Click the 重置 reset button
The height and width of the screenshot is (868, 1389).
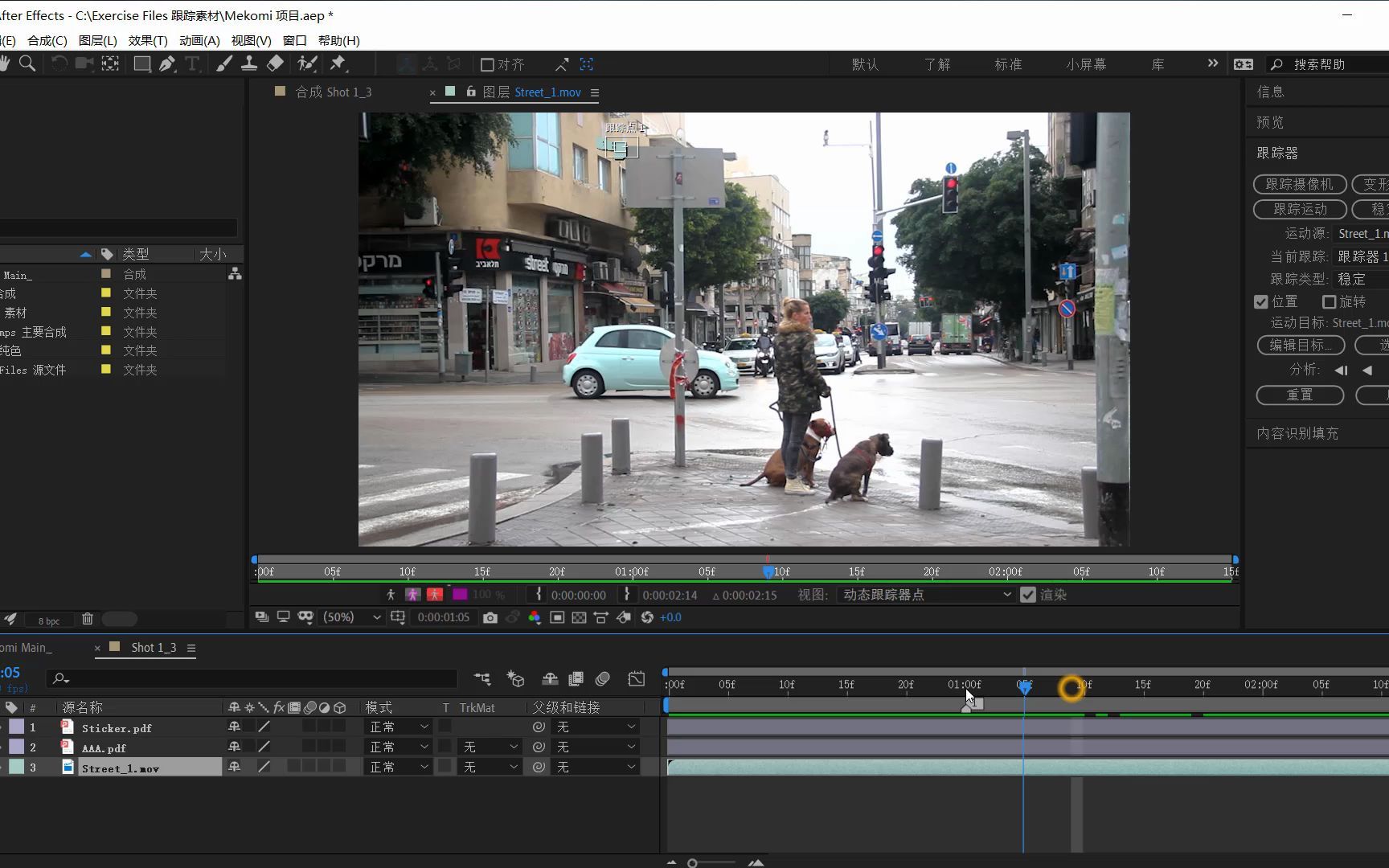coord(1299,395)
